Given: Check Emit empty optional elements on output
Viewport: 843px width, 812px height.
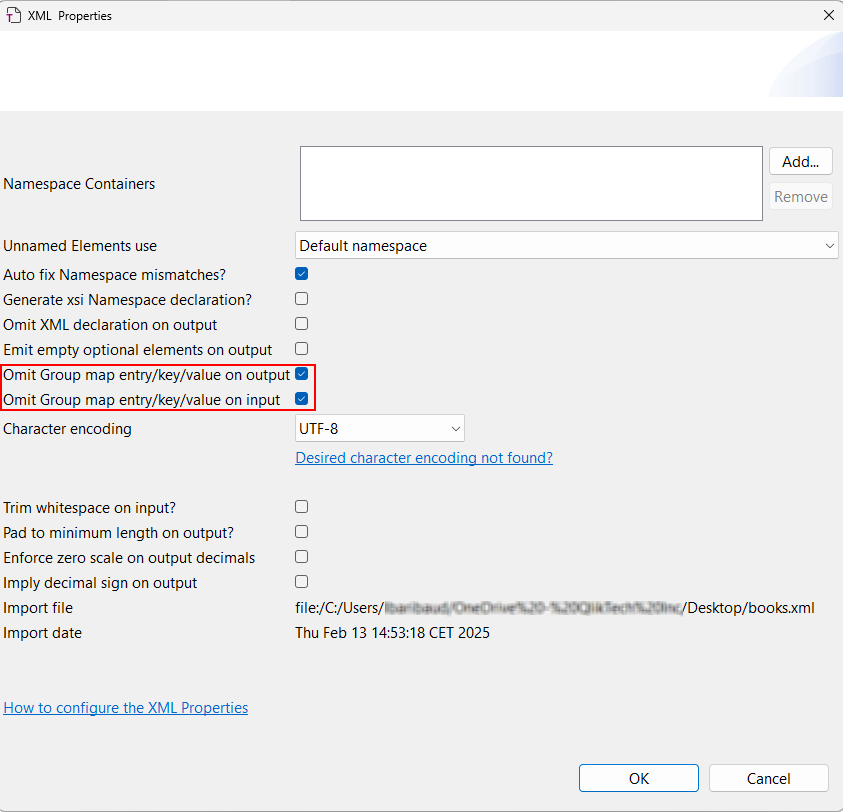Looking at the screenshot, I should (301, 348).
